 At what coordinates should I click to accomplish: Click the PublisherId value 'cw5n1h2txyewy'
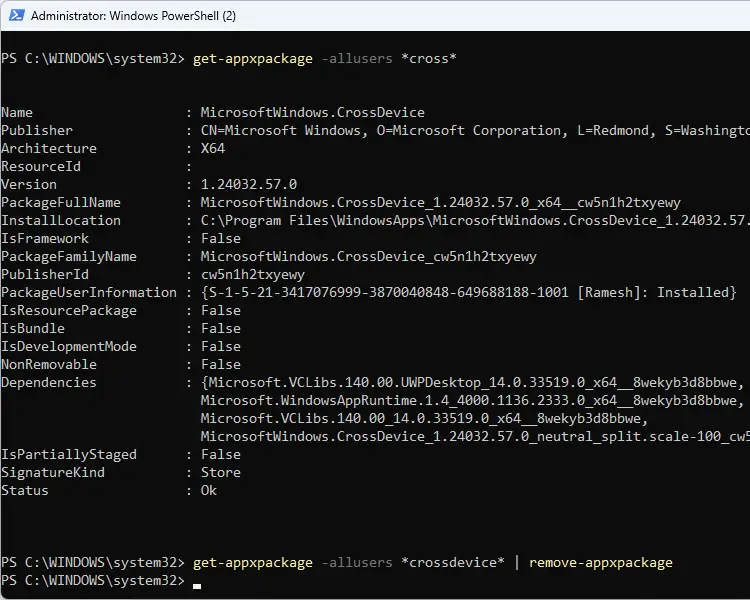[x=253, y=275]
